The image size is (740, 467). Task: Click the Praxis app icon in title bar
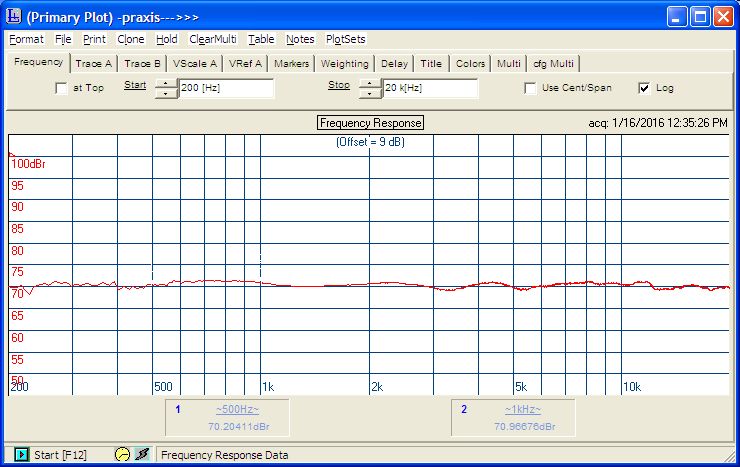tap(14, 16)
